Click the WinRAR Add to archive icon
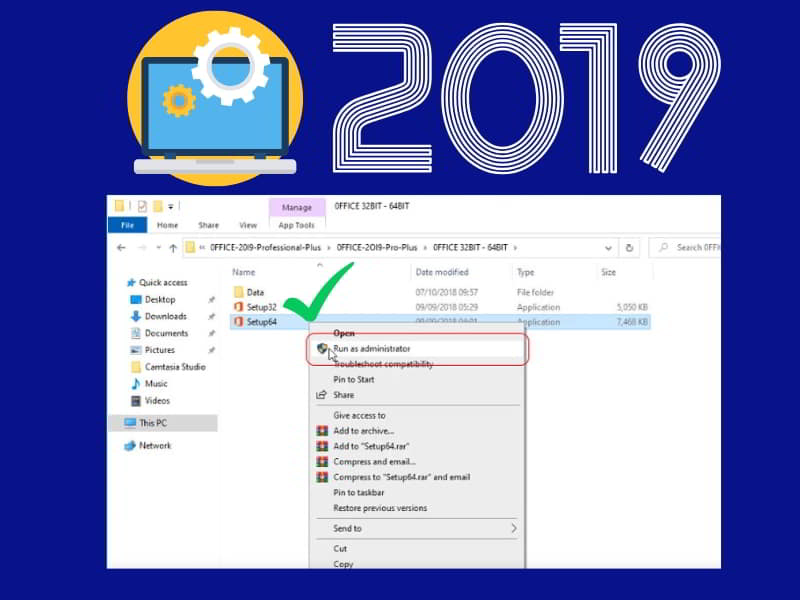The width and height of the screenshot is (800, 600). [x=325, y=429]
